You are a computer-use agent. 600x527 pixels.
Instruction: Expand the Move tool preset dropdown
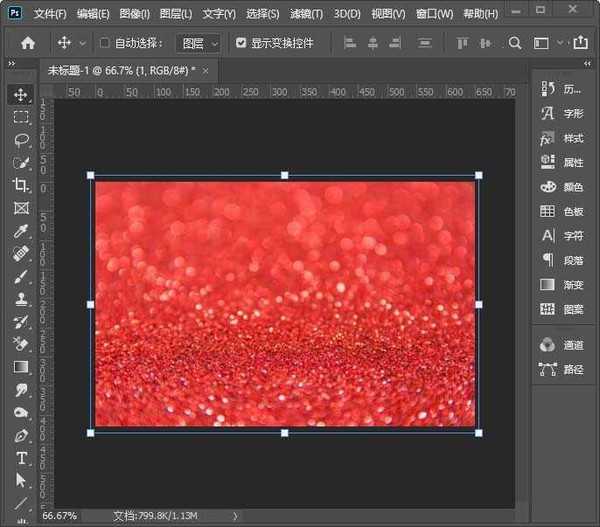point(82,44)
